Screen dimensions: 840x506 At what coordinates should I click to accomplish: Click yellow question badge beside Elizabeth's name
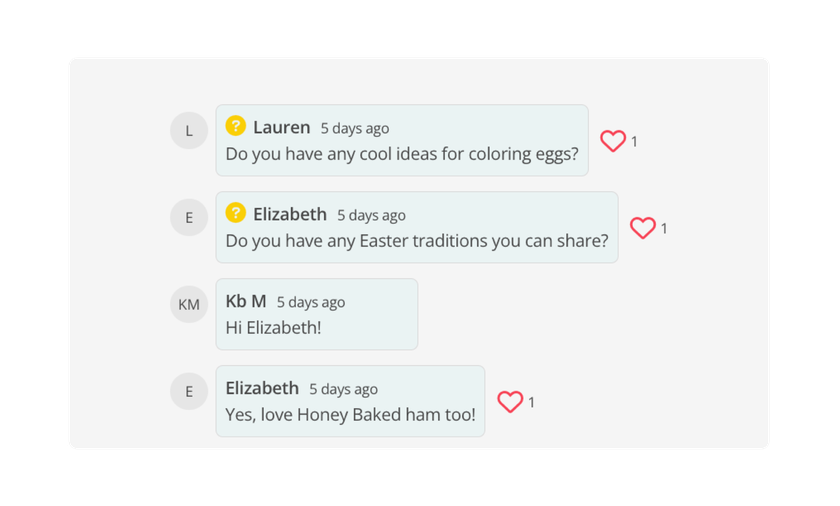236,213
